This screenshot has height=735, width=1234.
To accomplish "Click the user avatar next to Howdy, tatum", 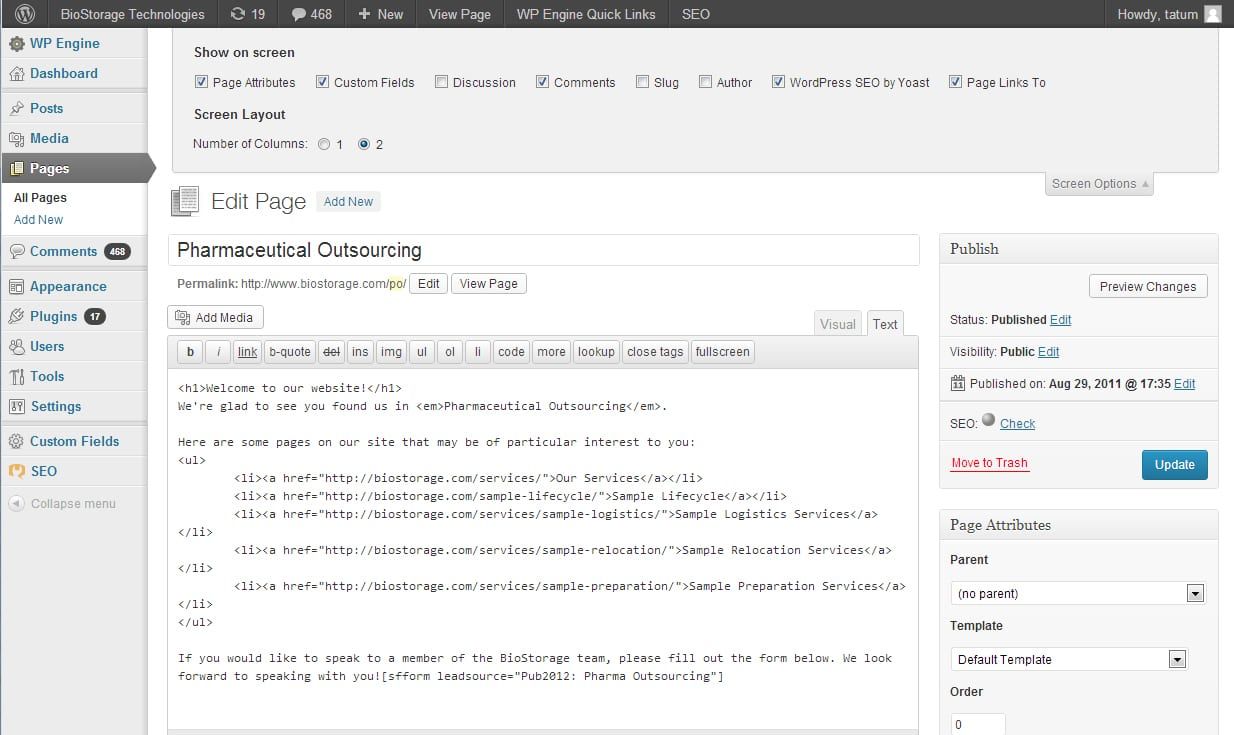I will [x=1212, y=14].
